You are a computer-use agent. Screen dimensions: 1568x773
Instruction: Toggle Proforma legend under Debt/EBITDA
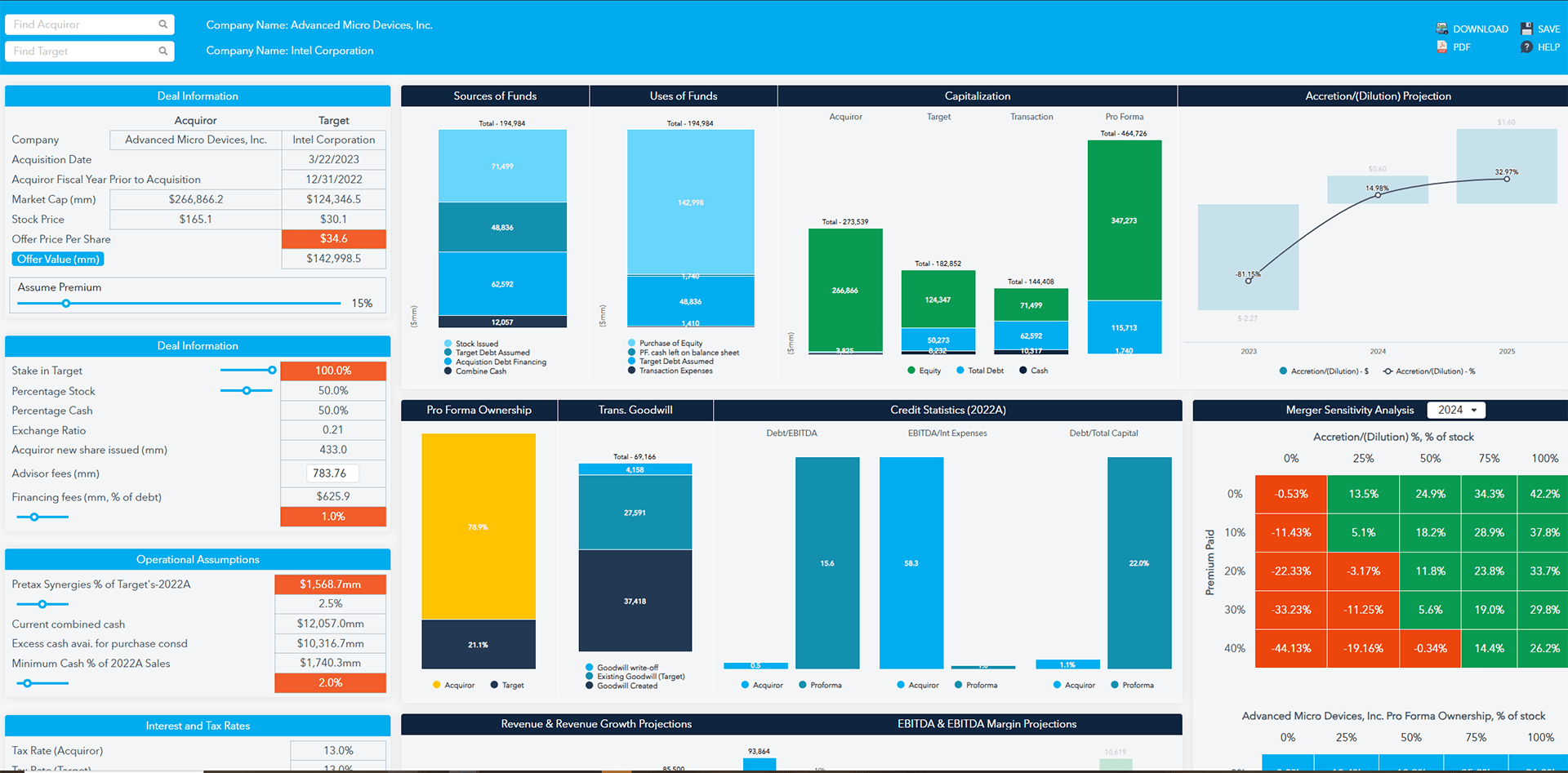(820, 685)
